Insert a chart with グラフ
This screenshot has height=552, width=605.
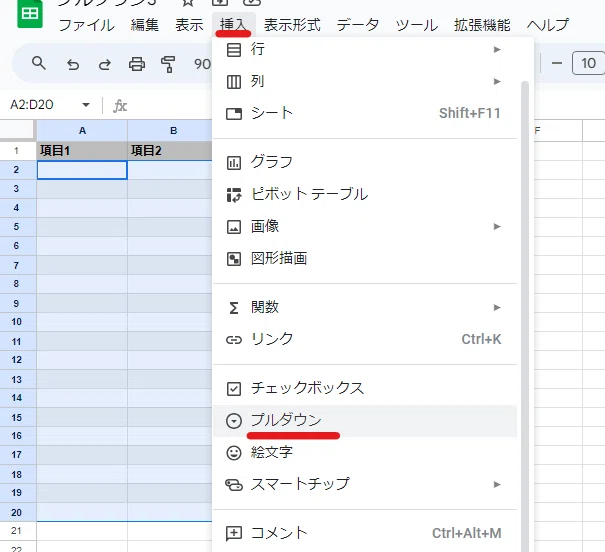(365, 162)
